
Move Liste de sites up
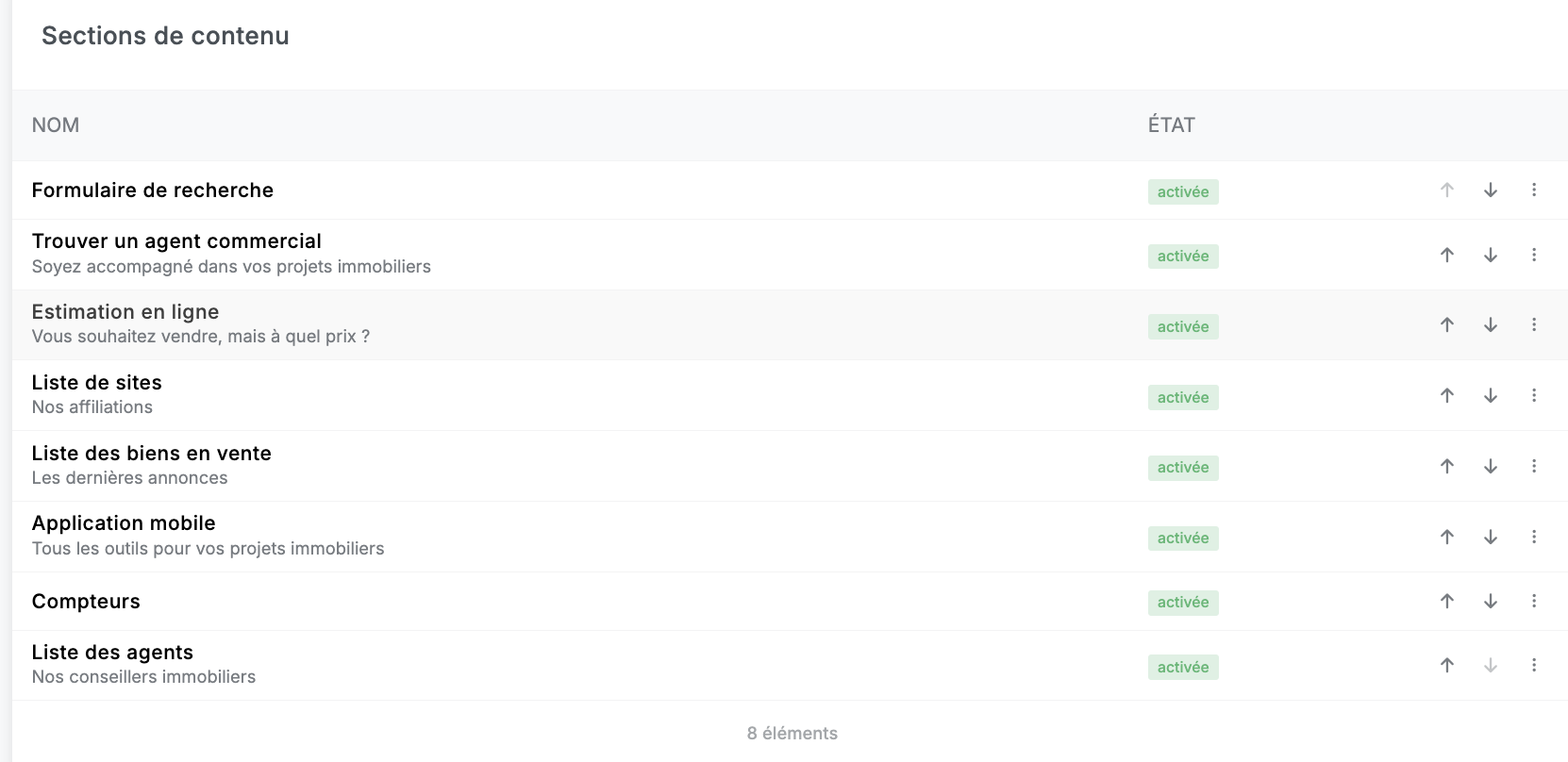[1447, 396]
